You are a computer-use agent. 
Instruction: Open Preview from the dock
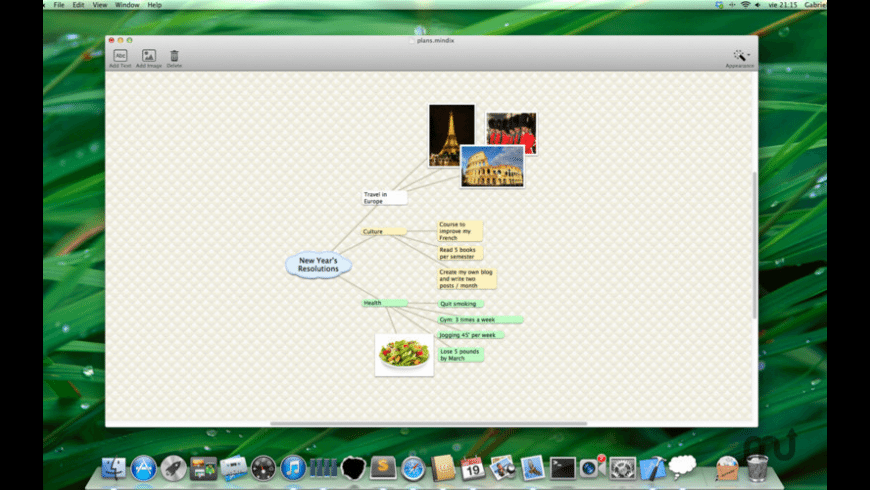(503, 468)
